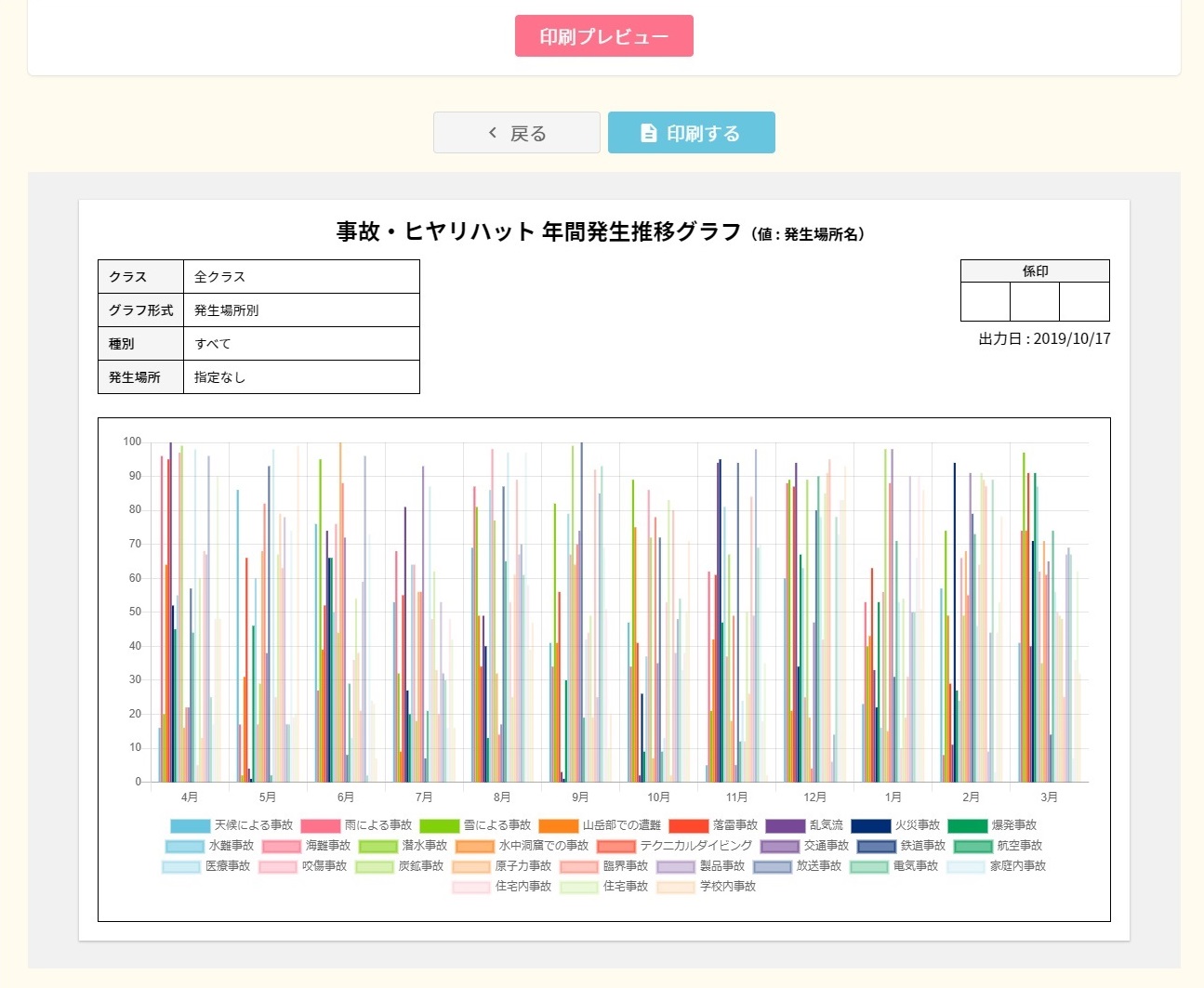Screen dimensions: 1204x988
Task: Click the 係印 stamp box header
Action: [1035, 271]
